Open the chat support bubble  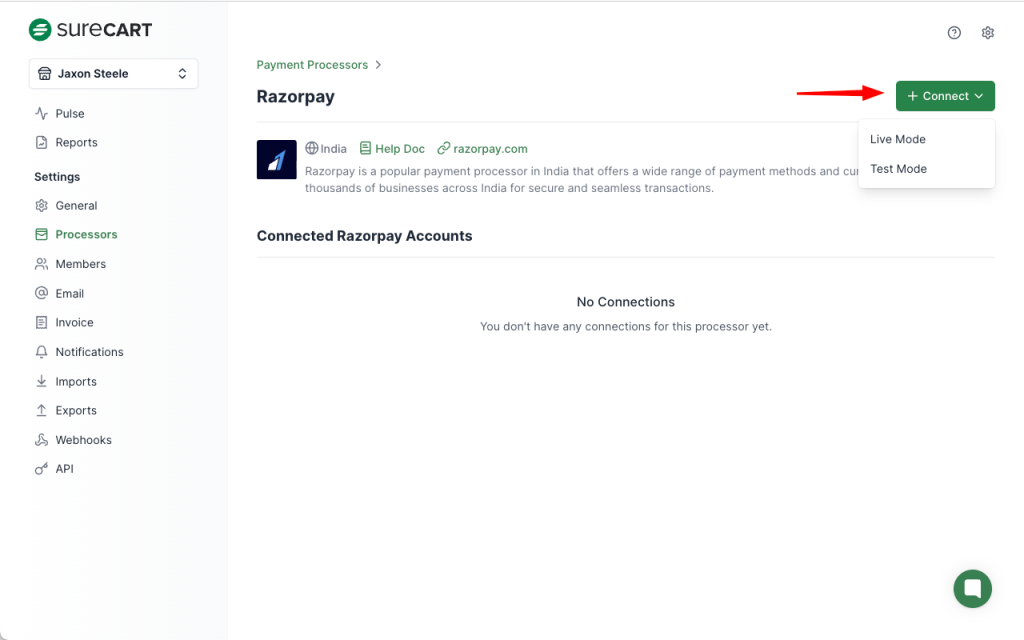972,588
